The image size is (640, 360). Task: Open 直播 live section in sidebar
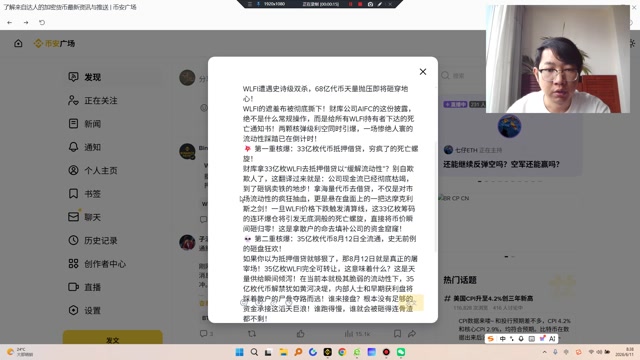click(x=114, y=287)
